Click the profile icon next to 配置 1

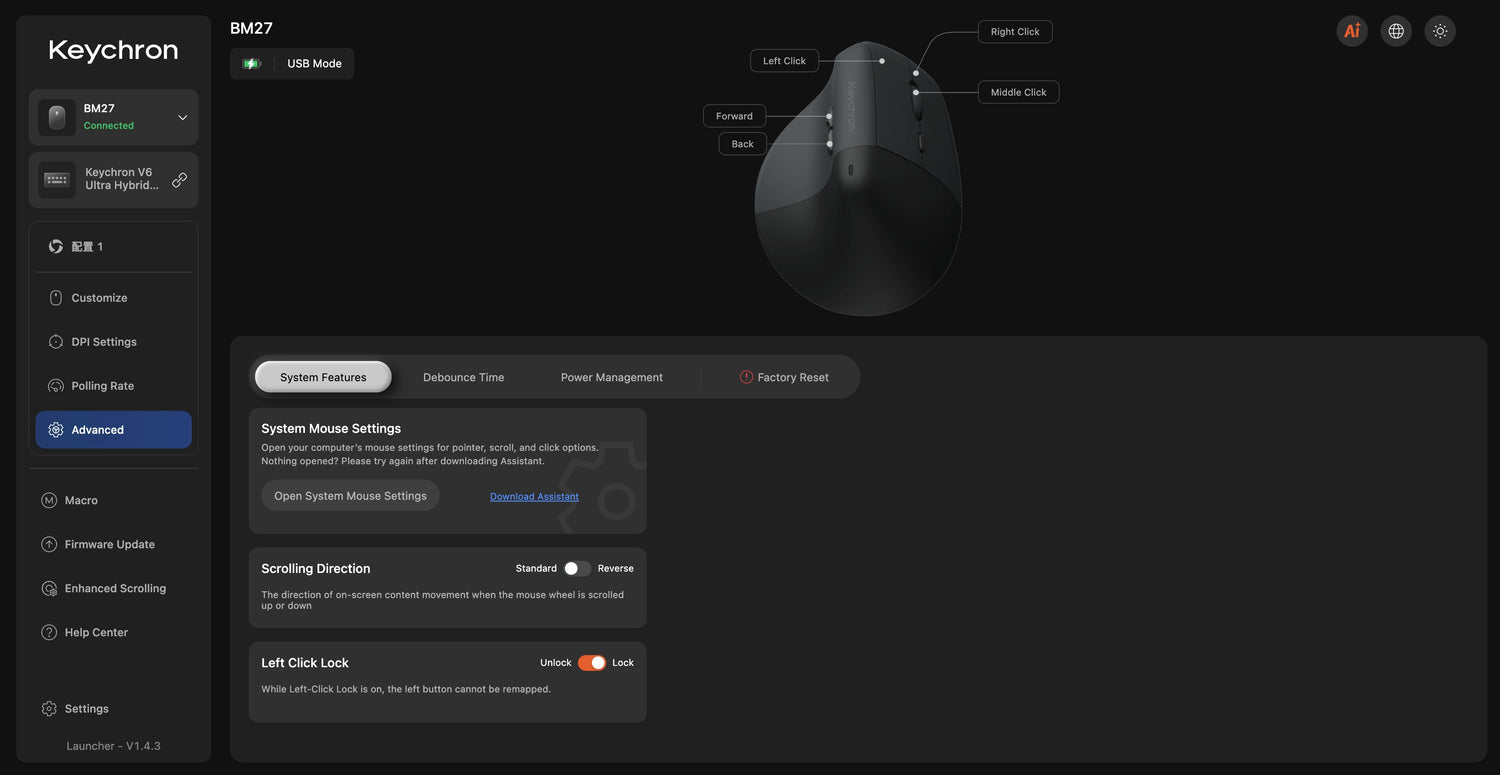pos(56,246)
